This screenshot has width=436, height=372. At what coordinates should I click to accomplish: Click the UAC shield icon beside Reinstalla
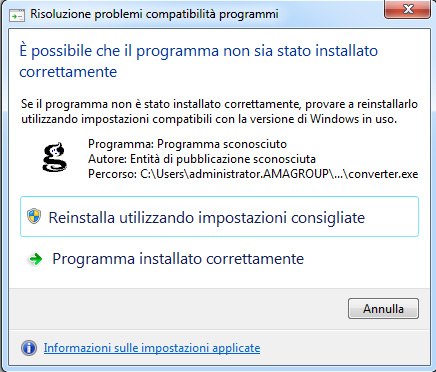[x=34, y=216]
